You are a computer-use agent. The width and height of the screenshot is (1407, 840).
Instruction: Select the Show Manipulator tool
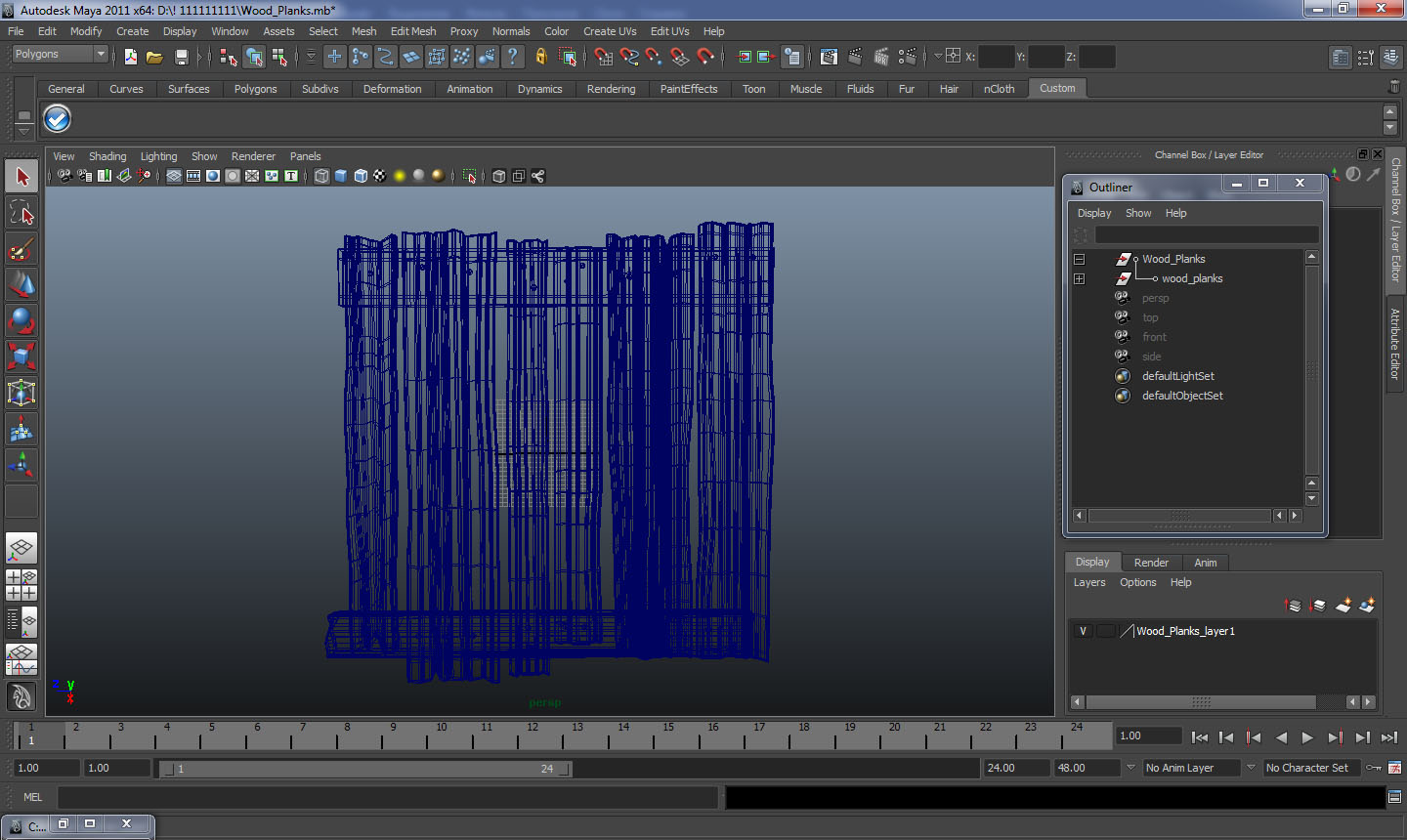[x=21, y=465]
